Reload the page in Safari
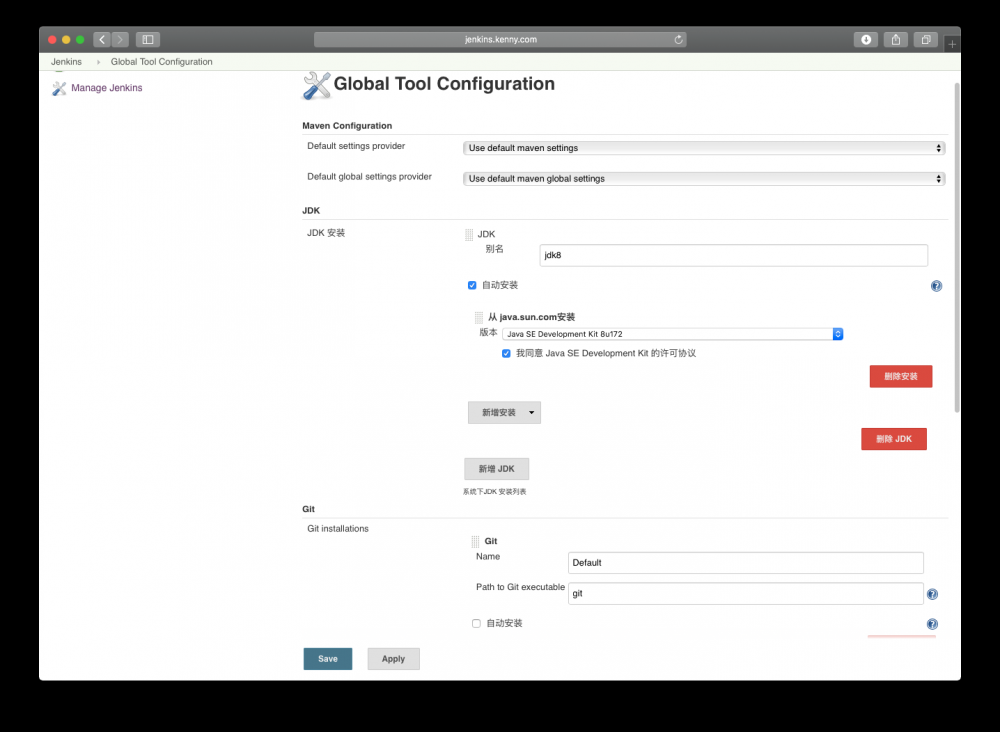 pyautogui.click(x=678, y=39)
